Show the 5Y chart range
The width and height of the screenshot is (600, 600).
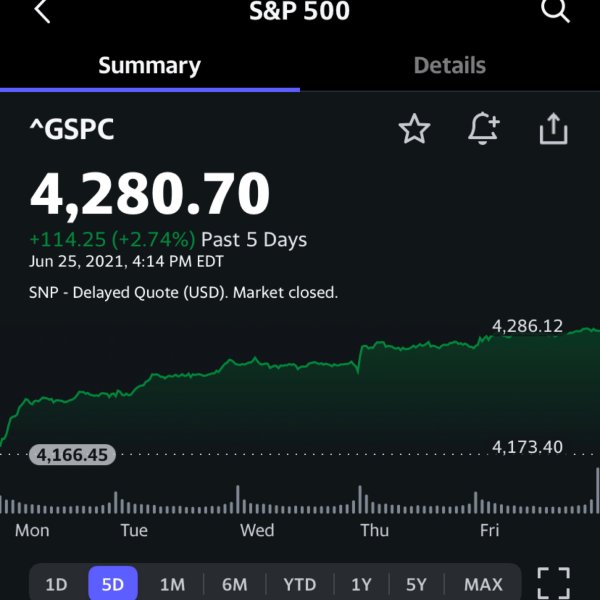pyautogui.click(x=416, y=584)
